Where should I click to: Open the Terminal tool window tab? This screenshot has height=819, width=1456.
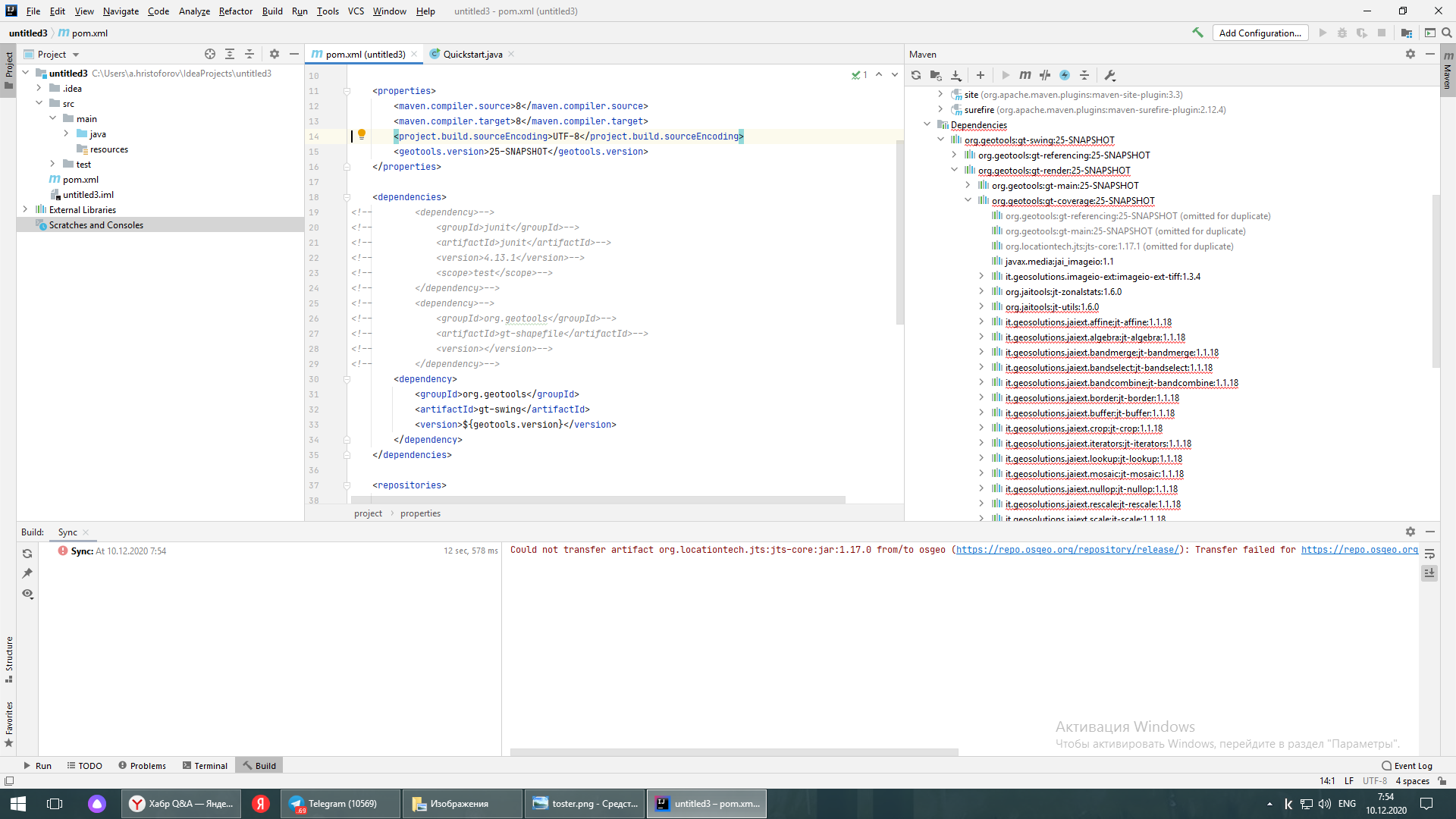pos(205,765)
